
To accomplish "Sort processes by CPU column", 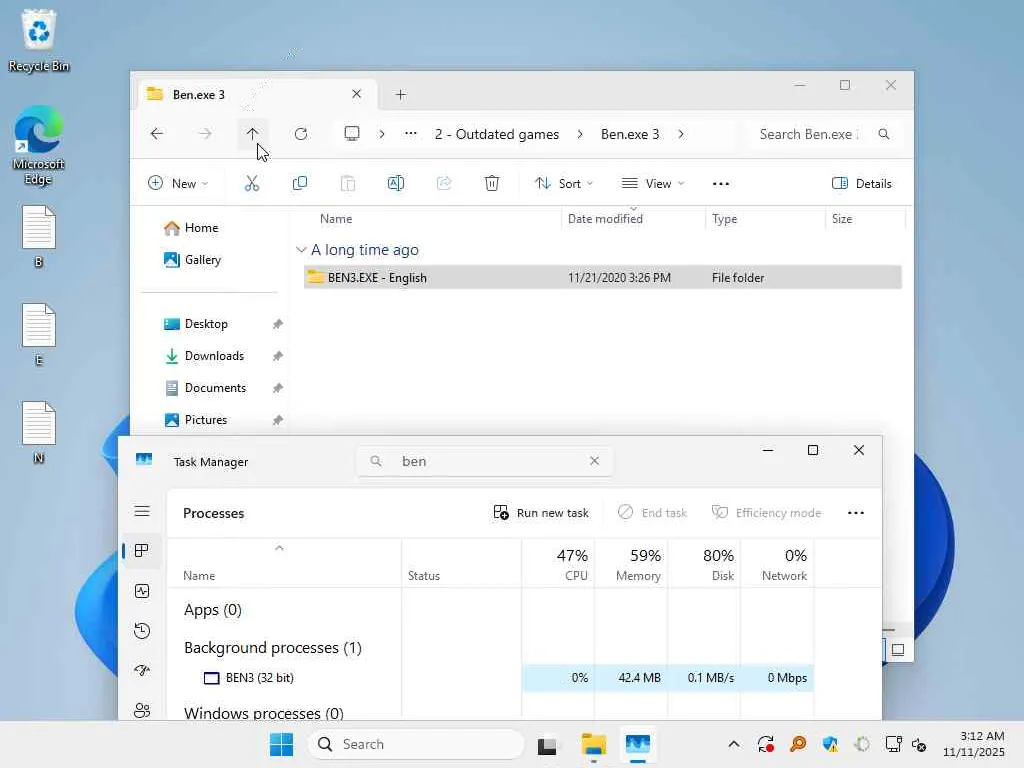I will point(558,564).
